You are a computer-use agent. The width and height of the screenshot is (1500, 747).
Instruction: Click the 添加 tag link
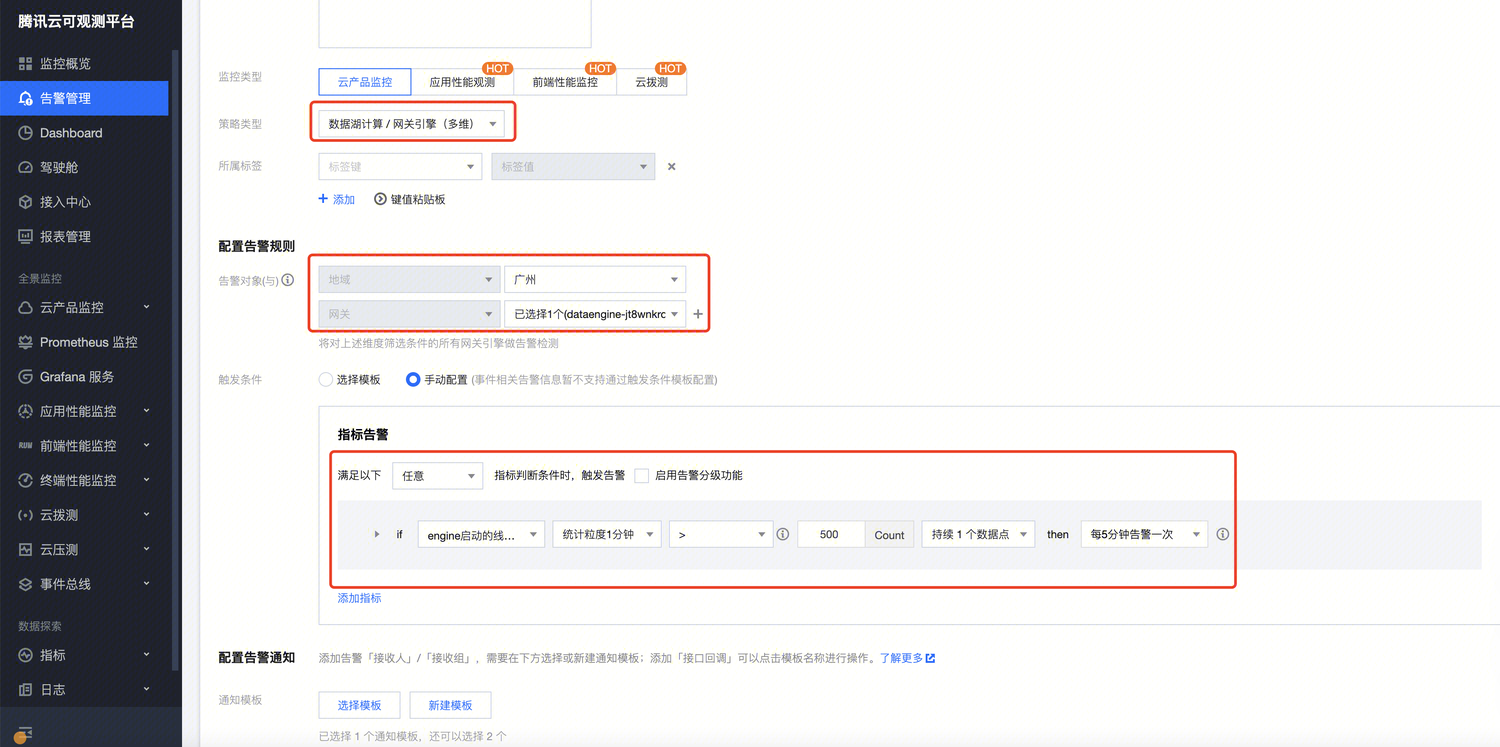337,199
